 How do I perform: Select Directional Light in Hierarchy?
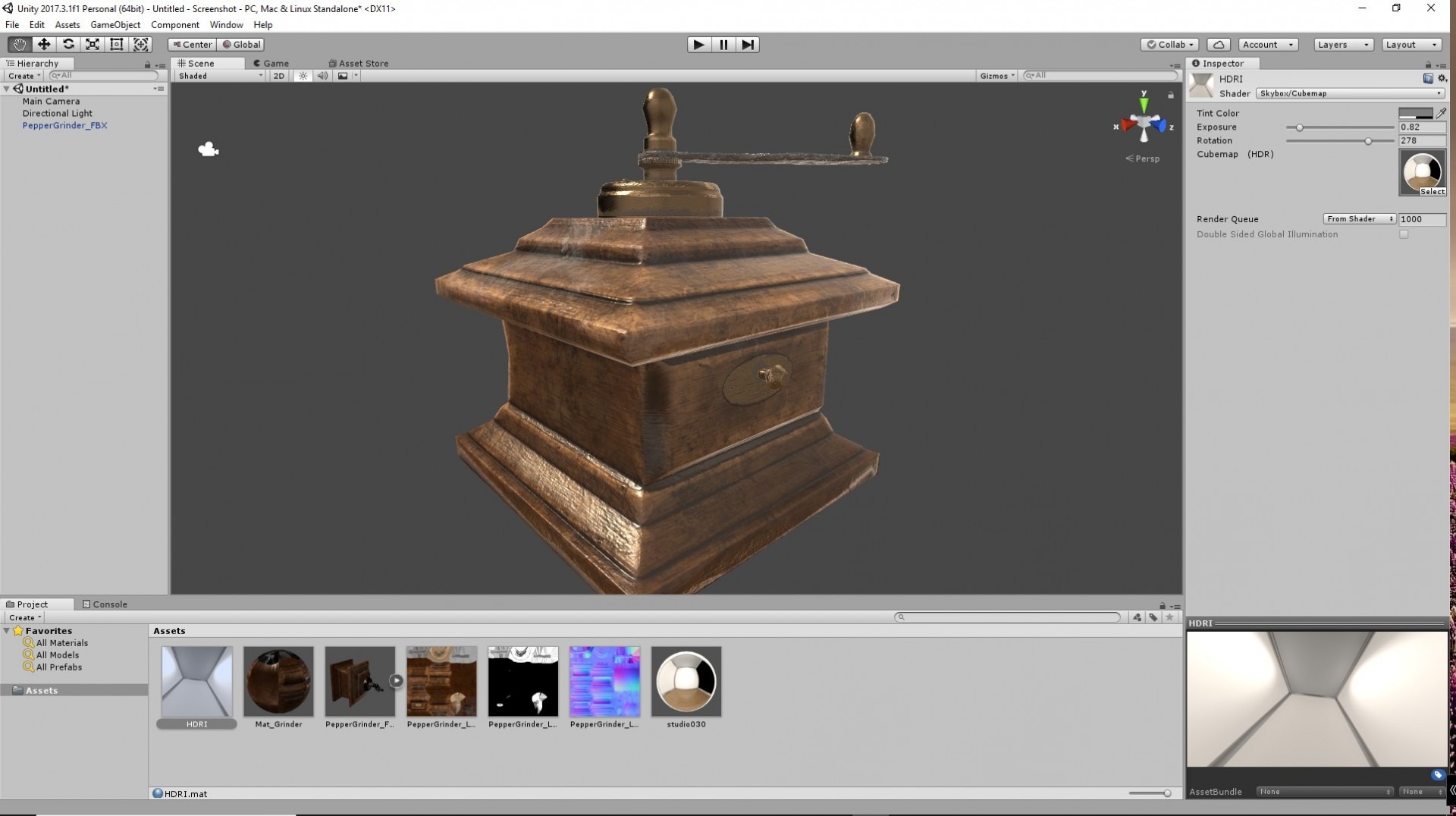point(57,114)
